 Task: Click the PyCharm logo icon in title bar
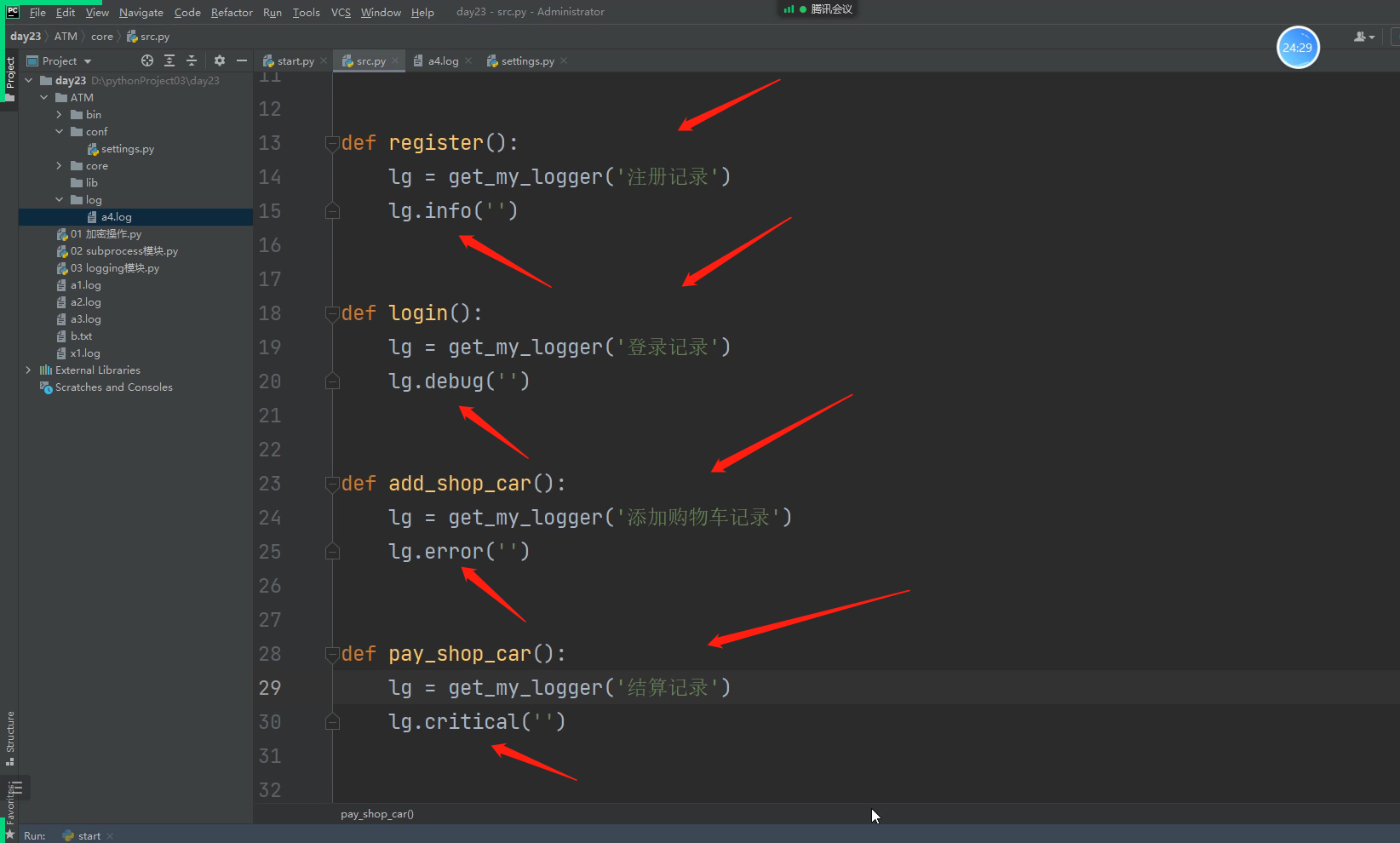click(x=13, y=12)
